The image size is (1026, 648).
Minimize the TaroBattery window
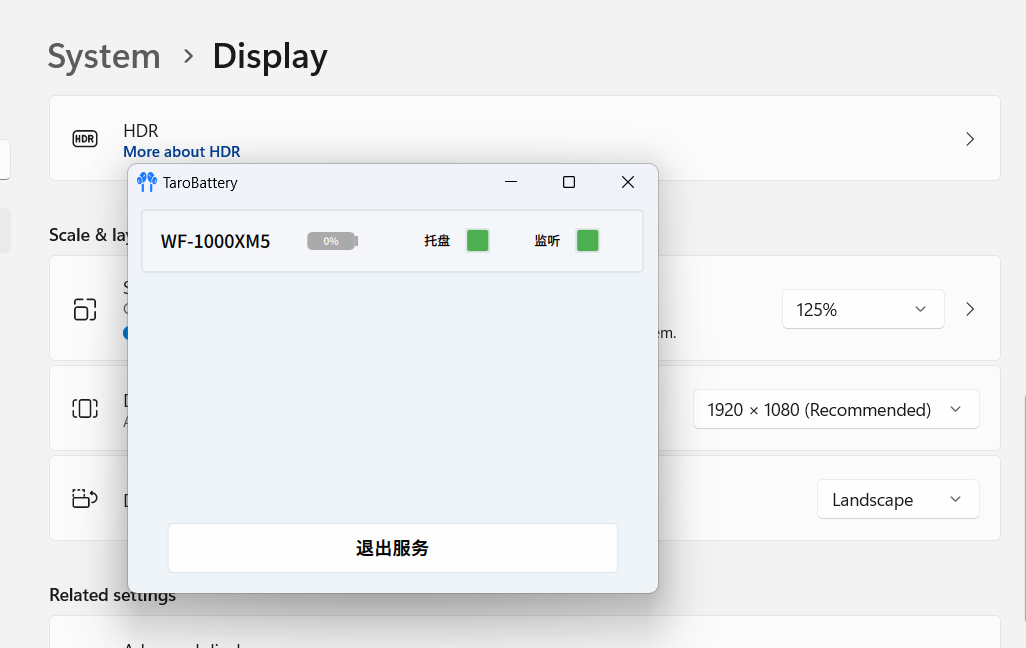(x=511, y=182)
